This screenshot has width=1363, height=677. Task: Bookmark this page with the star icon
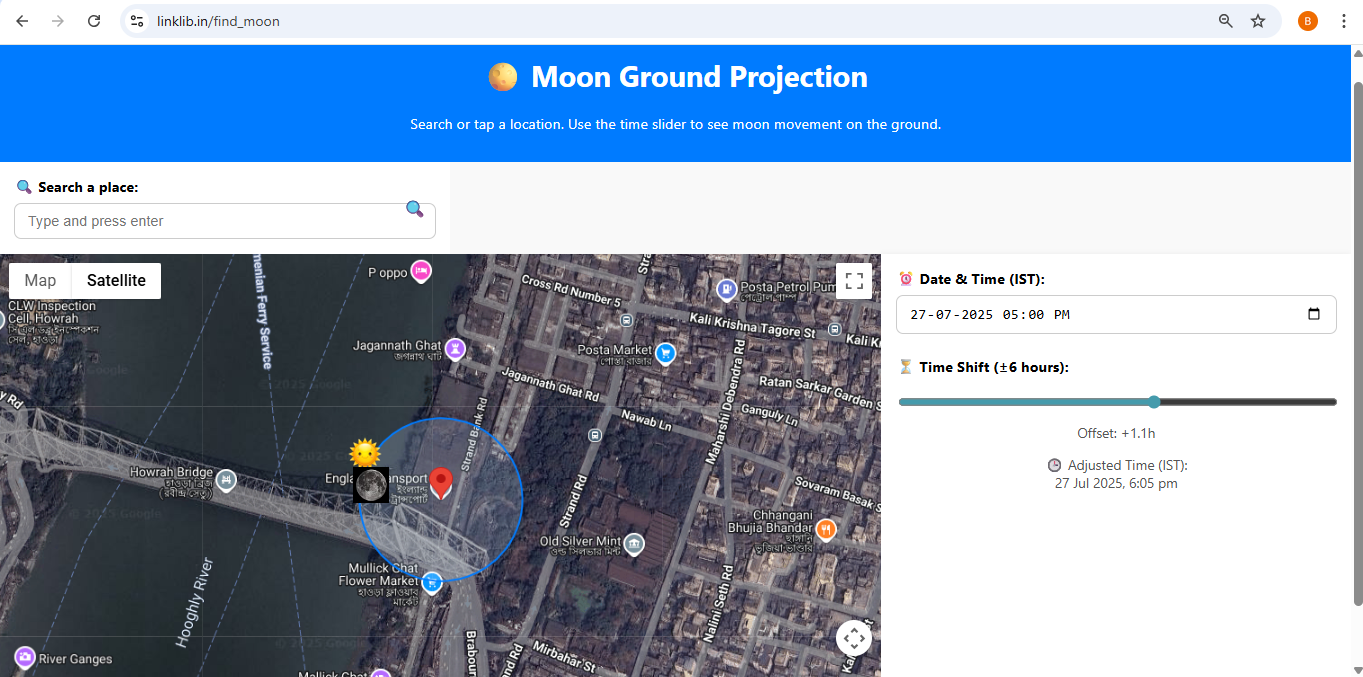[1258, 21]
